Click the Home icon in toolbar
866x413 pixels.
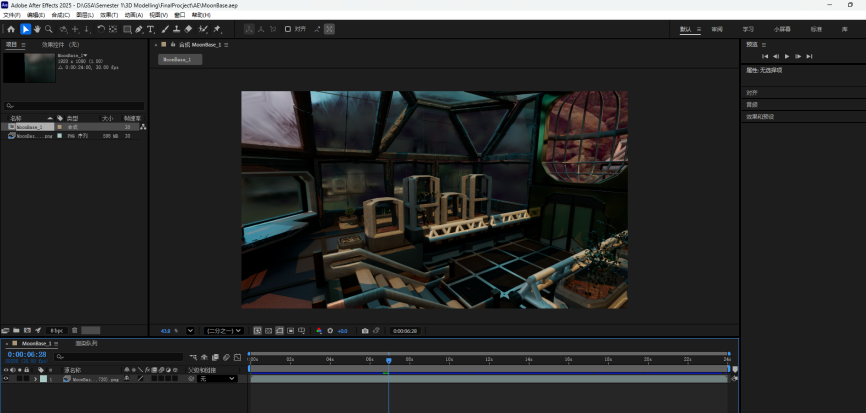pyautogui.click(x=11, y=29)
